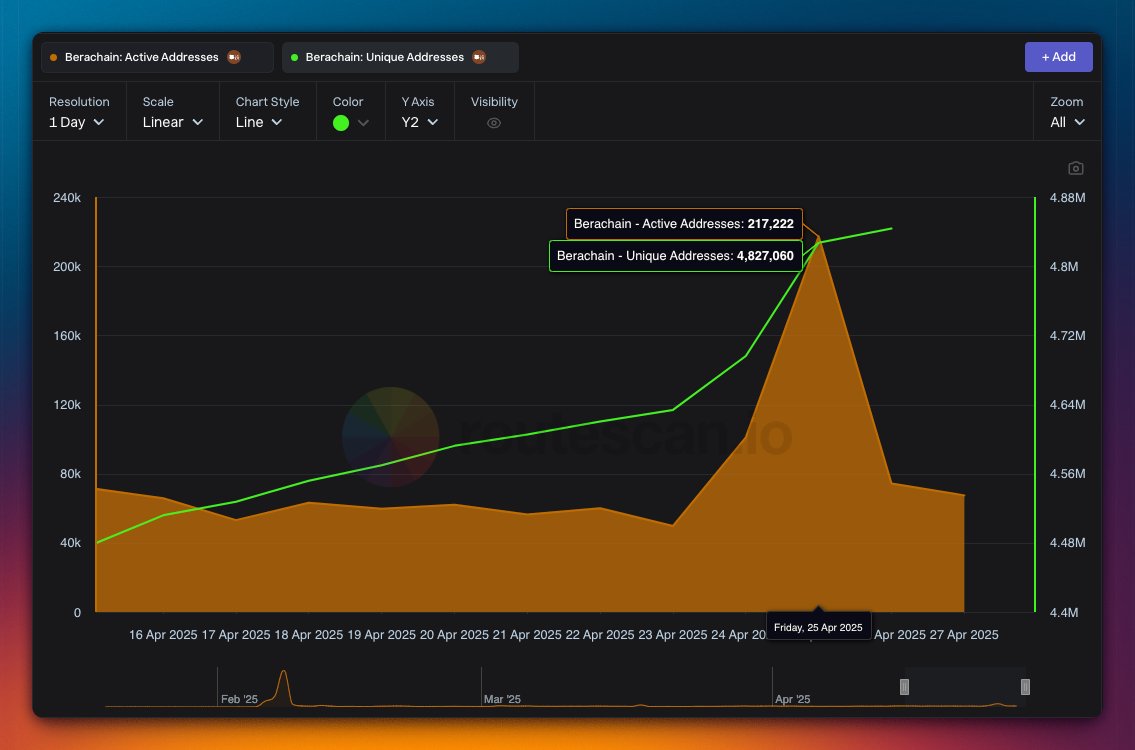Click the Color green circle indicator
The image size is (1135, 750).
click(x=342, y=122)
